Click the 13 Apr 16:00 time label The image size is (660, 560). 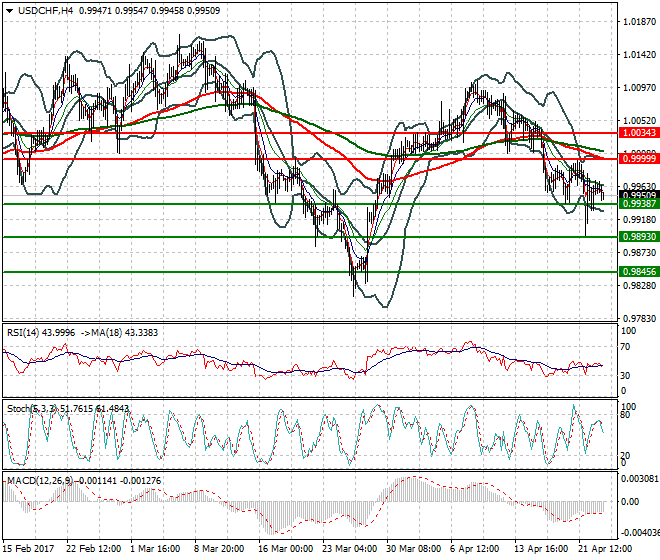click(x=541, y=549)
